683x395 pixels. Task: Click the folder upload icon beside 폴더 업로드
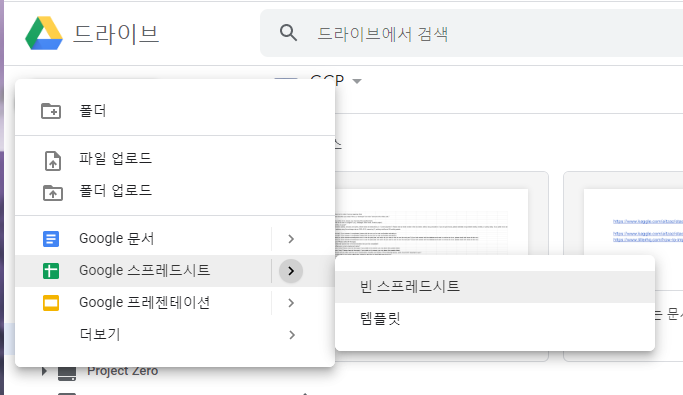(x=53, y=192)
